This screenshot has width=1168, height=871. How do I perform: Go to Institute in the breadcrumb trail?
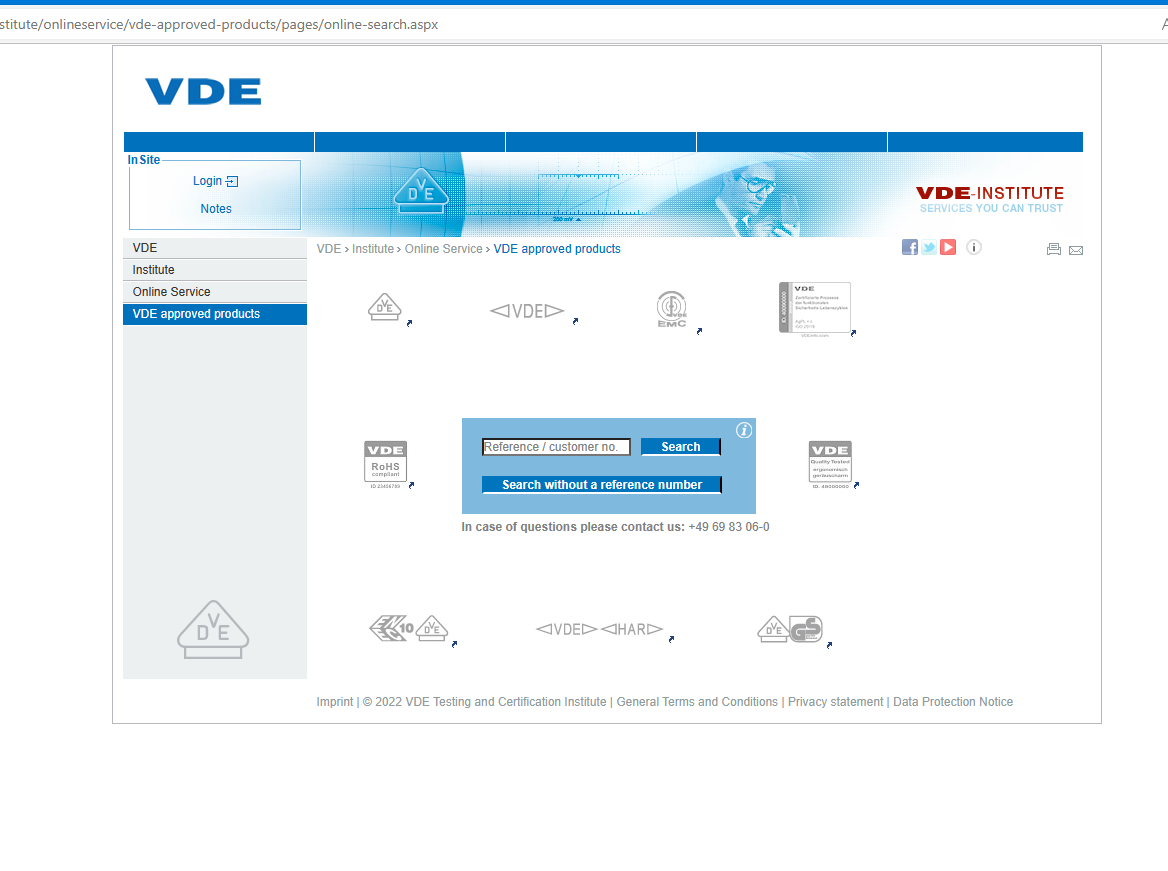pyautogui.click(x=372, y=249)
